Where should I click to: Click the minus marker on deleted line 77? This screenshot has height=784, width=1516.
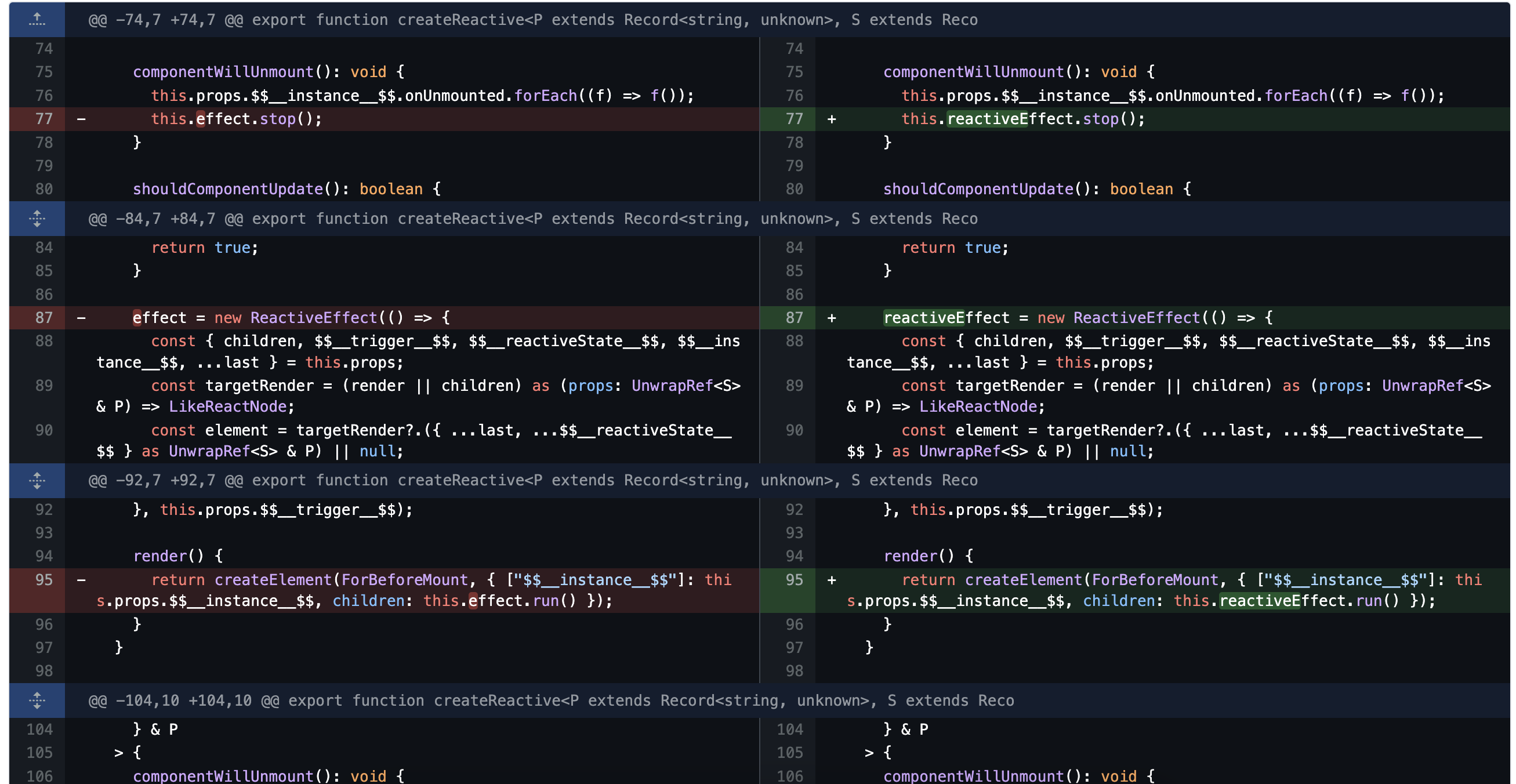[x=81, y=119]
